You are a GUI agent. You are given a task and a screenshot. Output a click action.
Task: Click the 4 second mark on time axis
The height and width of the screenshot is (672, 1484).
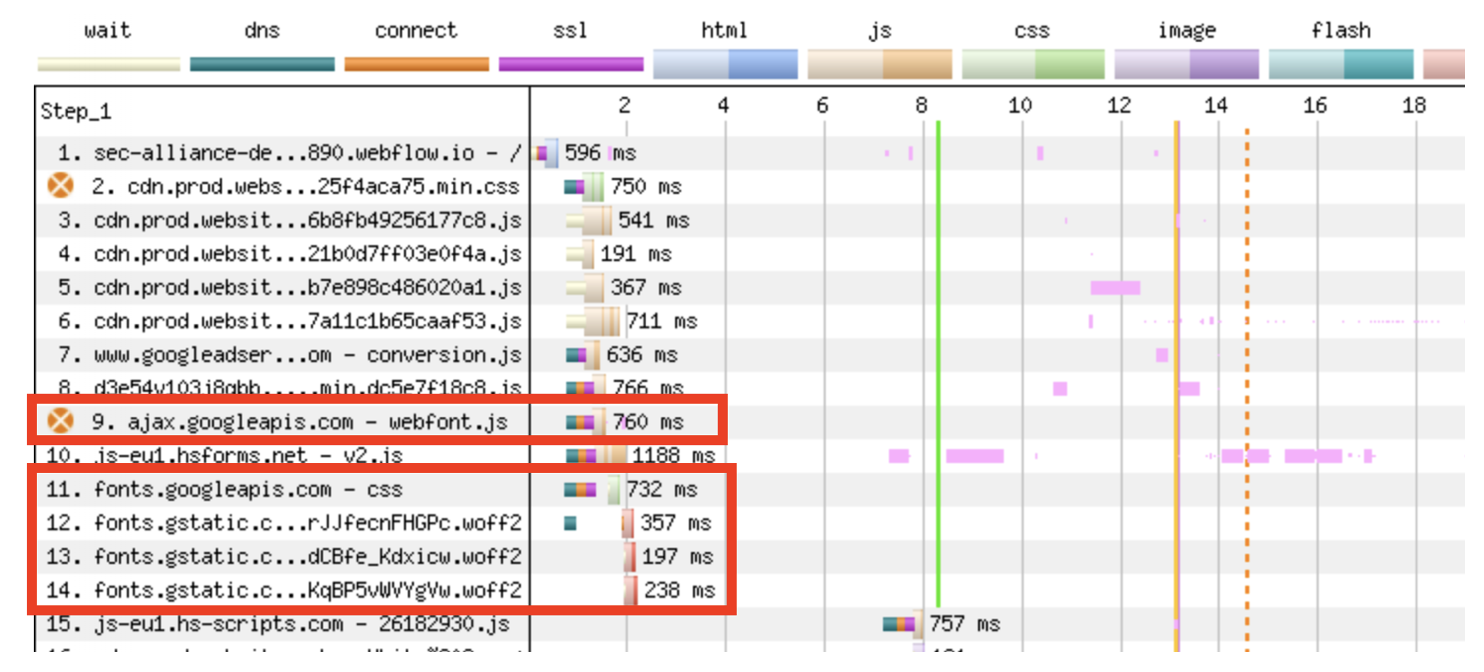click(724, 105)
